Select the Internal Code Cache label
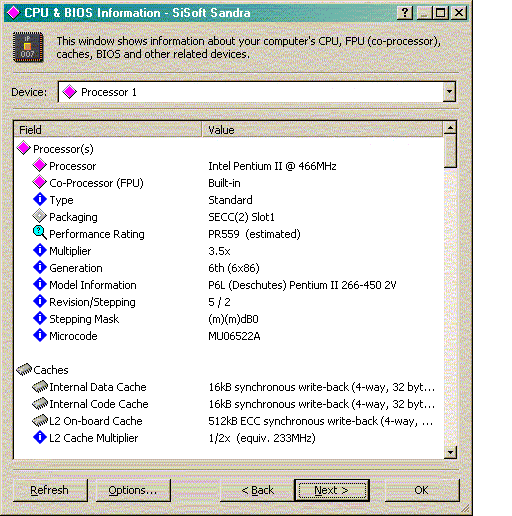512x516 pixels. pyautogui.click(x=99, y=404)
